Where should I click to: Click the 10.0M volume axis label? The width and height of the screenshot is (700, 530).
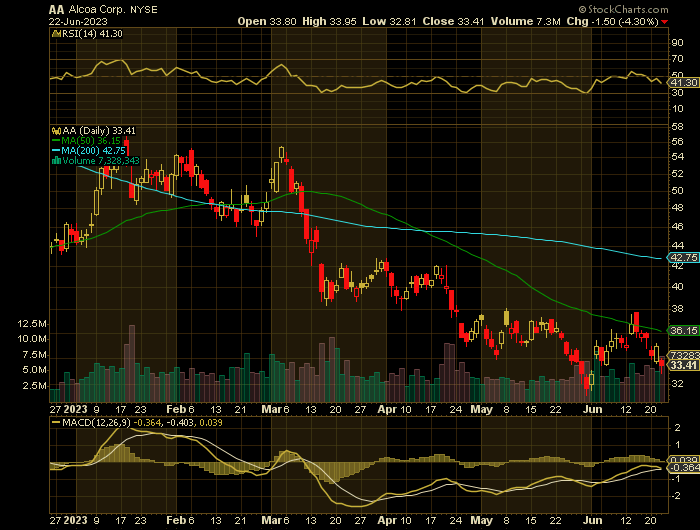click(32, 338)
